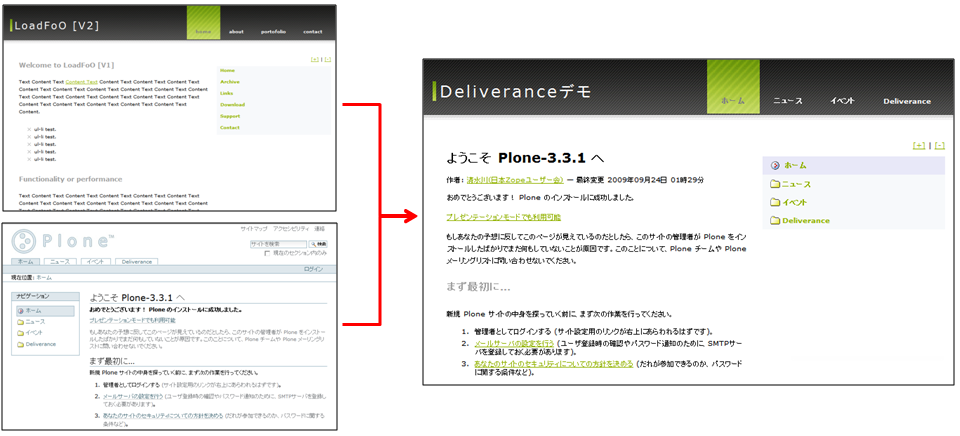The image size is (960, 436).
Task: Click the セキュリティ方針 link on the Plone page
Action: (163, 416)
